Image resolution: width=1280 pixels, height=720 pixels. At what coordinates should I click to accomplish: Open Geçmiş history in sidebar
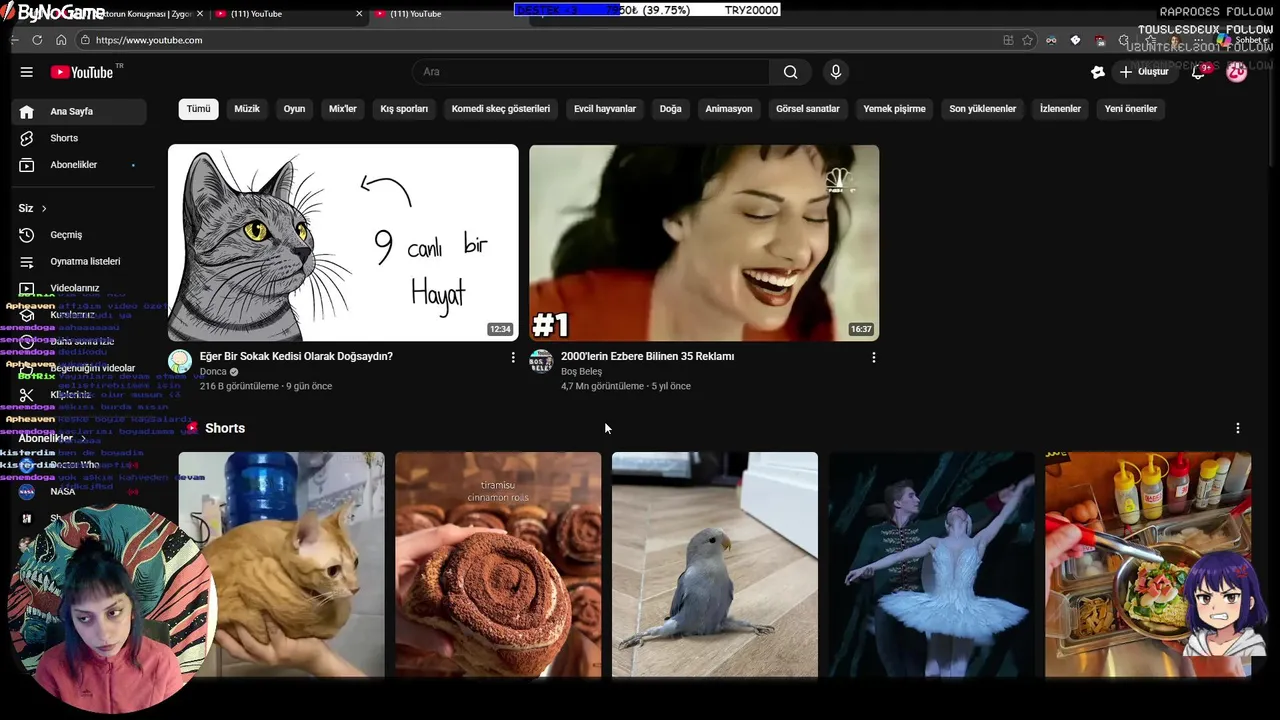pyautogui.click(x=79, y=235)
